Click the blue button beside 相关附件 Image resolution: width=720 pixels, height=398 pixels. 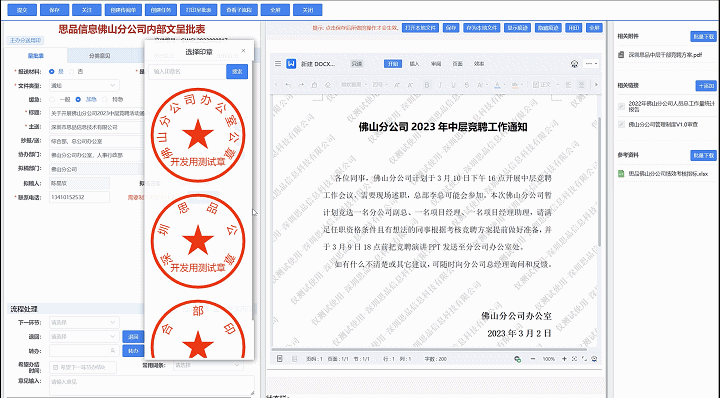click(x=703, y=37)
